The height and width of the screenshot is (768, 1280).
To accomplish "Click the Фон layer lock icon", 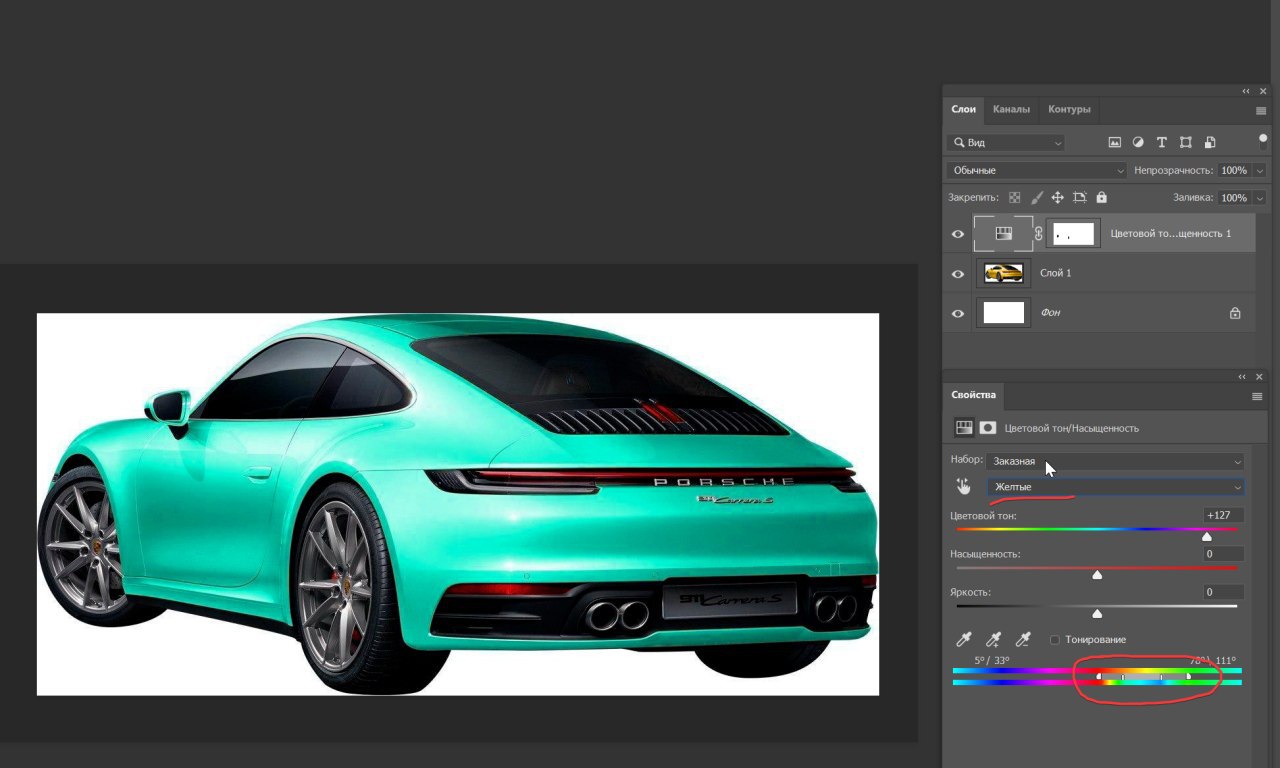I will 1235,313.
